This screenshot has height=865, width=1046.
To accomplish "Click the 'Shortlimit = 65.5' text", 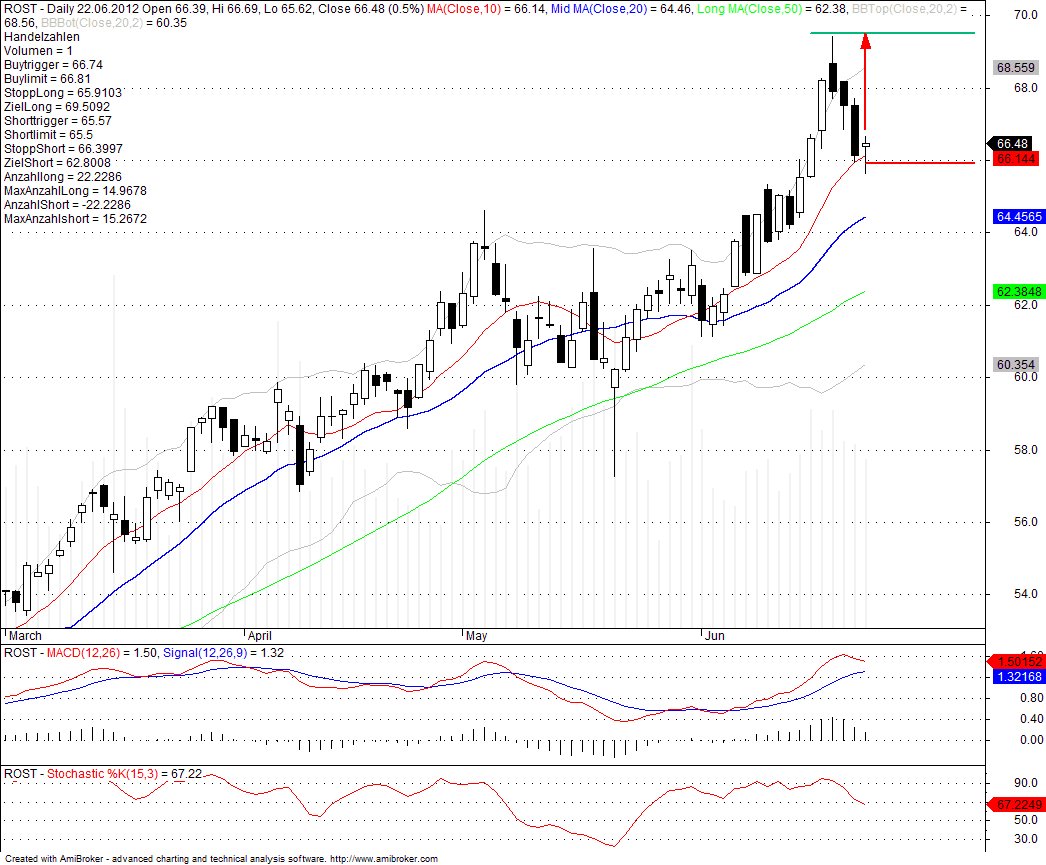I will [48, 135].
